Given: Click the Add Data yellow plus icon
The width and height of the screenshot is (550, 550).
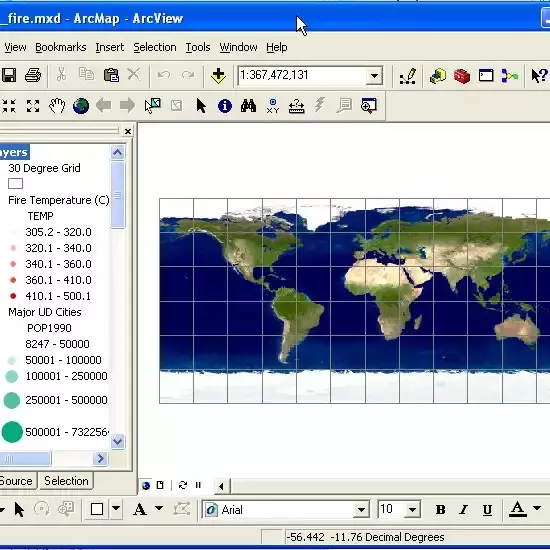Looking at the screenshot, I should point(218,75).
